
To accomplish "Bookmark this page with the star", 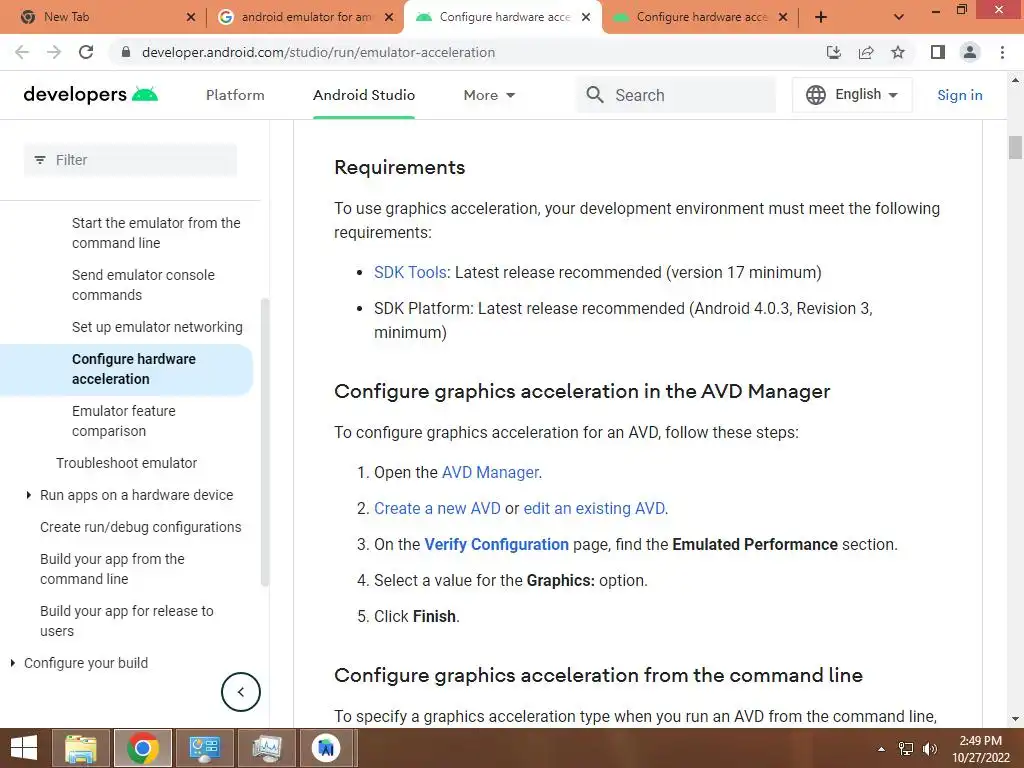I will tap(898, 52).
